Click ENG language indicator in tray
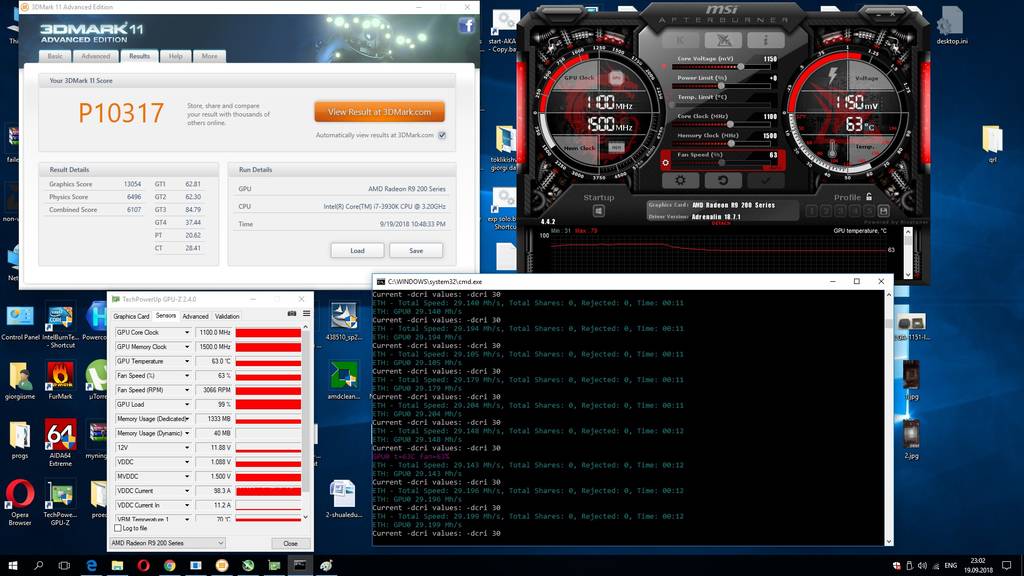 (951, 565)
